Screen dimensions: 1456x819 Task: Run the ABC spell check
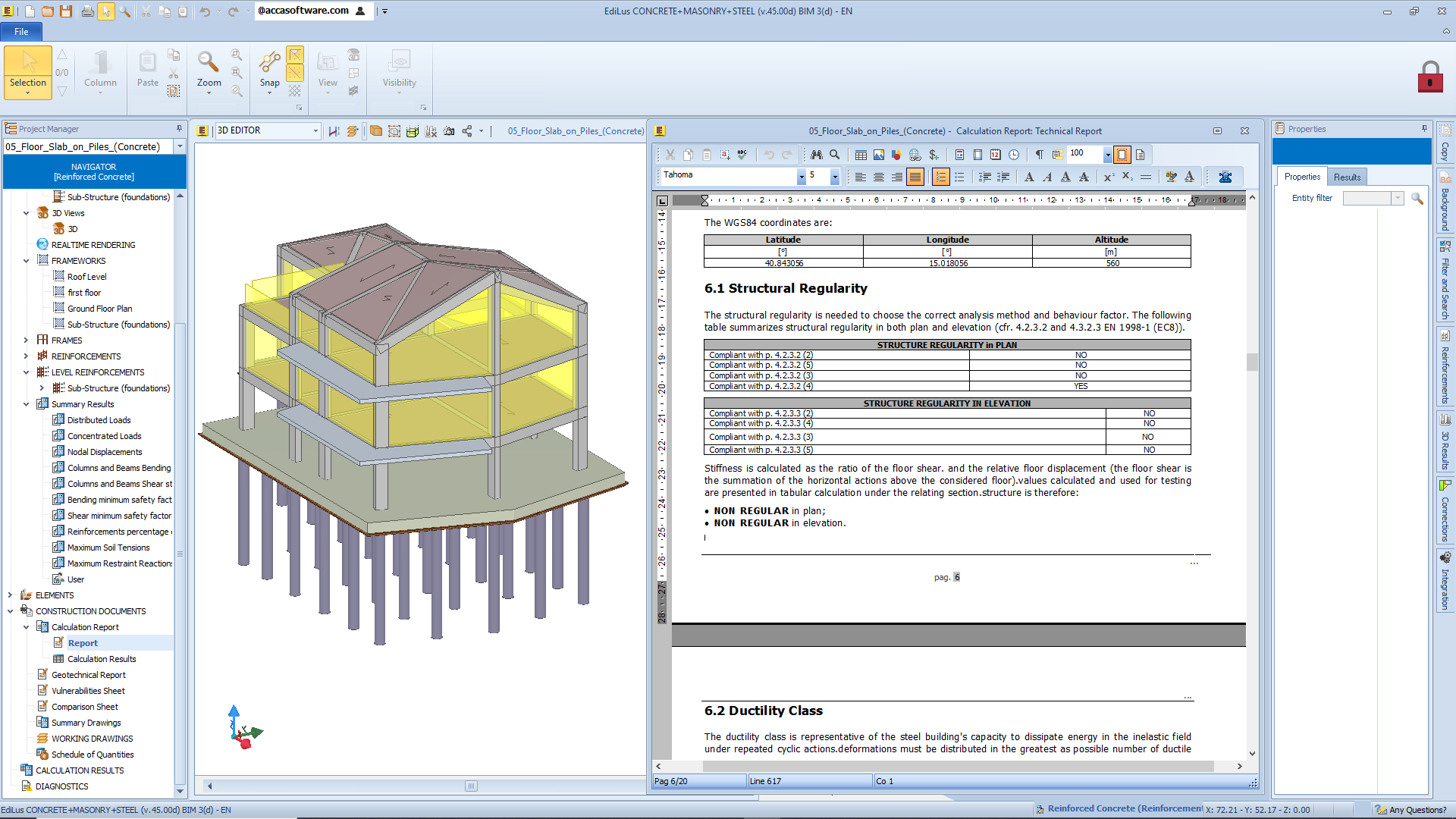point(742,155)
